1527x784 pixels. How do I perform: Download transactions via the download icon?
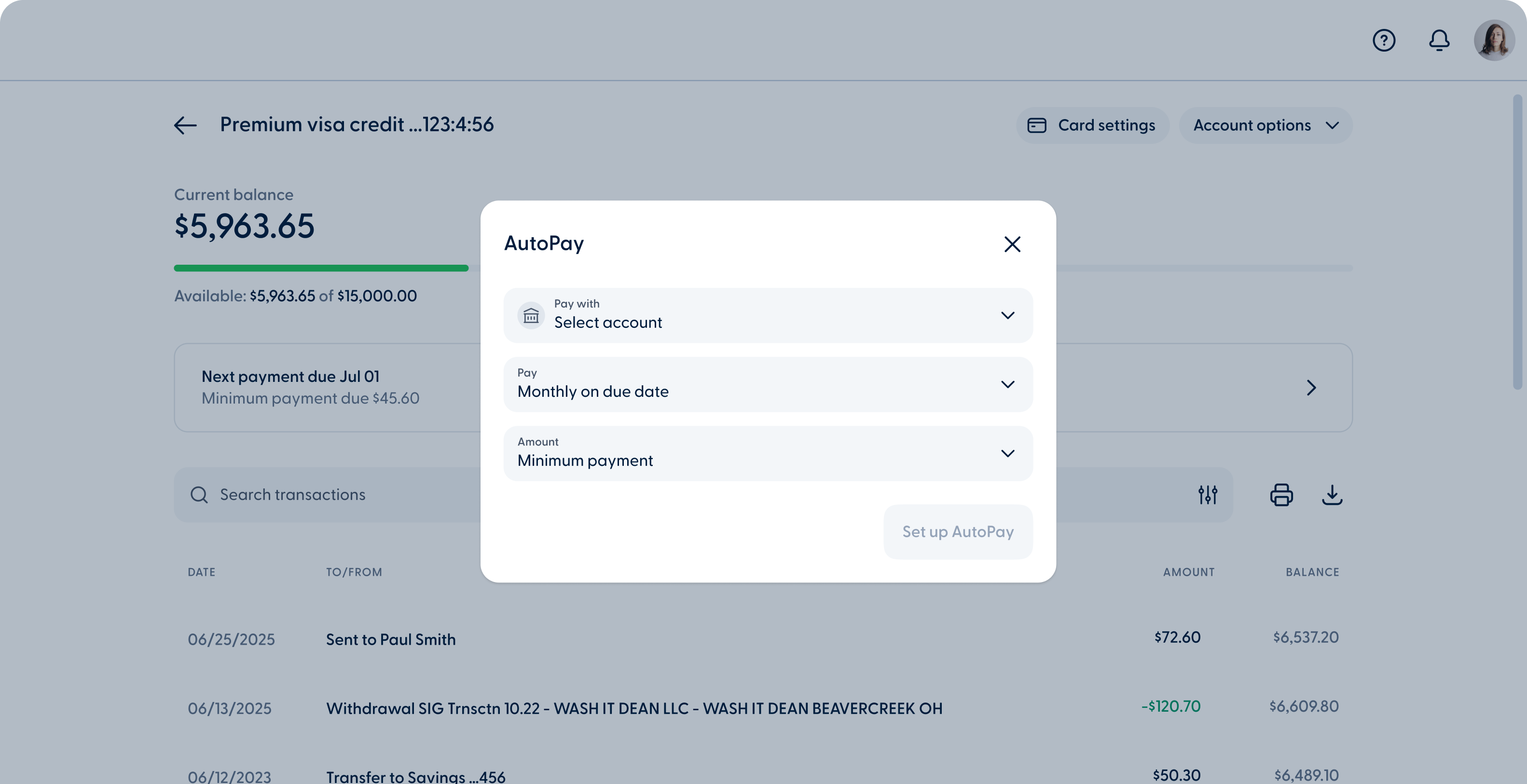(x=1333, y=495)
